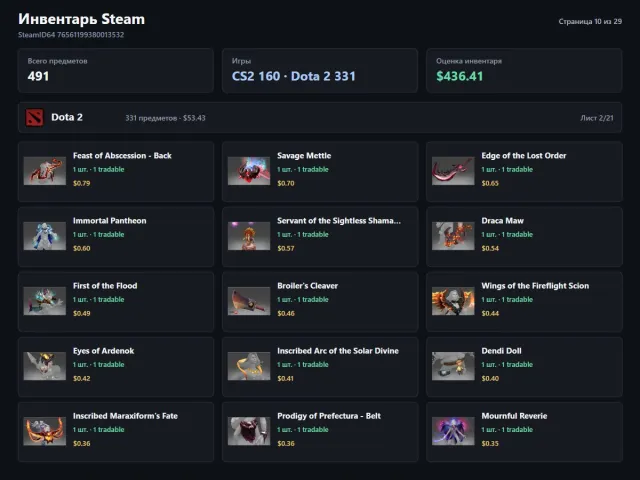The width and height of the screenshot is (640, 480).
Task: Click the $0.41 price of Inscribed Arc of the Solar Divine
Action: coord(285,378)
